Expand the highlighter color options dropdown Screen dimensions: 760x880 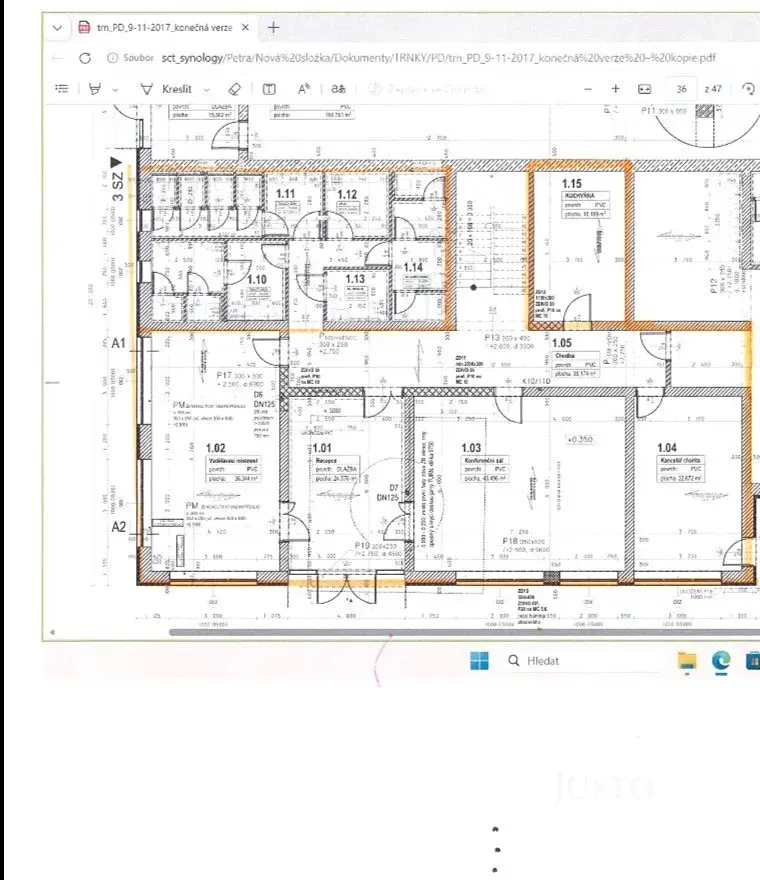click(116, 89)
